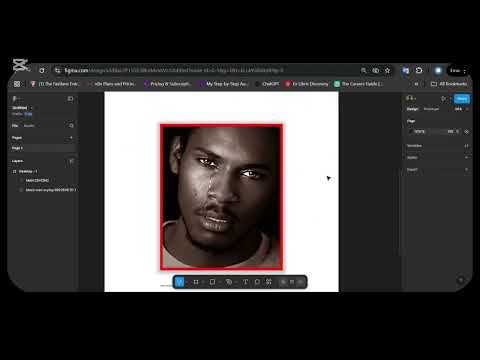Open Move tool options dropdown

[187, 282]
